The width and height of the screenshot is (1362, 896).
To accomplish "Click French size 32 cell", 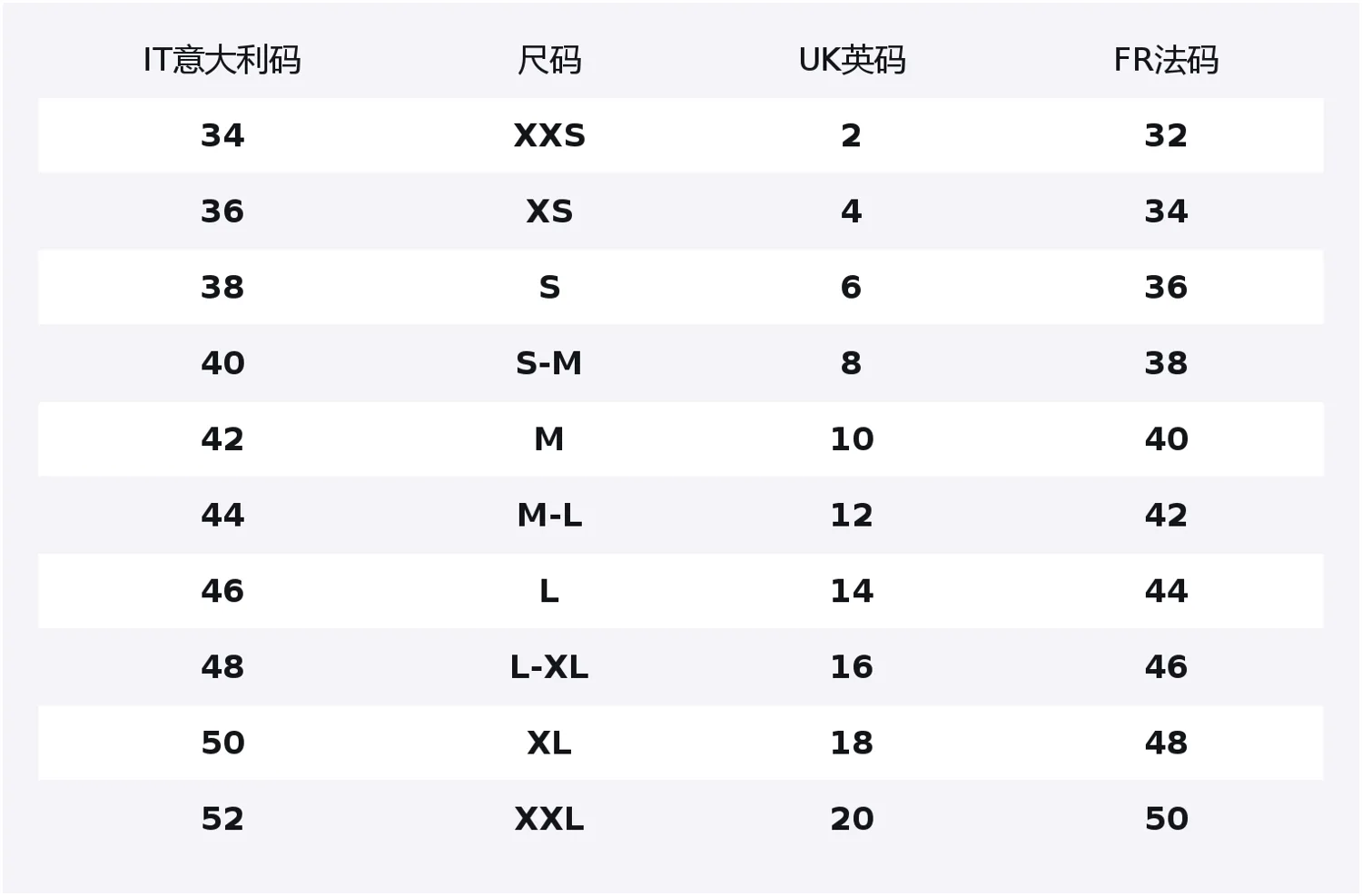I will click(x=1166, y=135).
